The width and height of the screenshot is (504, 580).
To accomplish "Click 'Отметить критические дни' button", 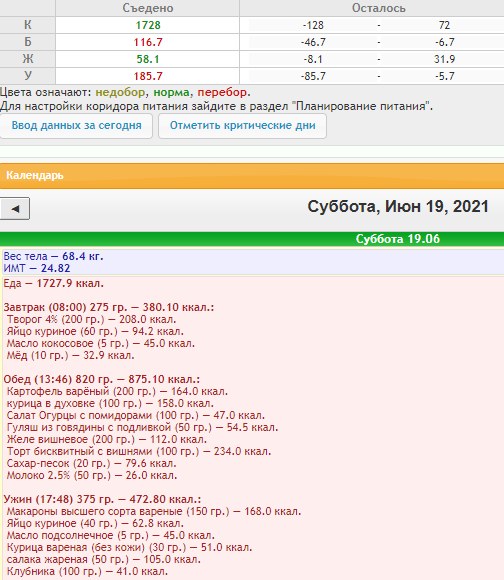I will (243, 126).
